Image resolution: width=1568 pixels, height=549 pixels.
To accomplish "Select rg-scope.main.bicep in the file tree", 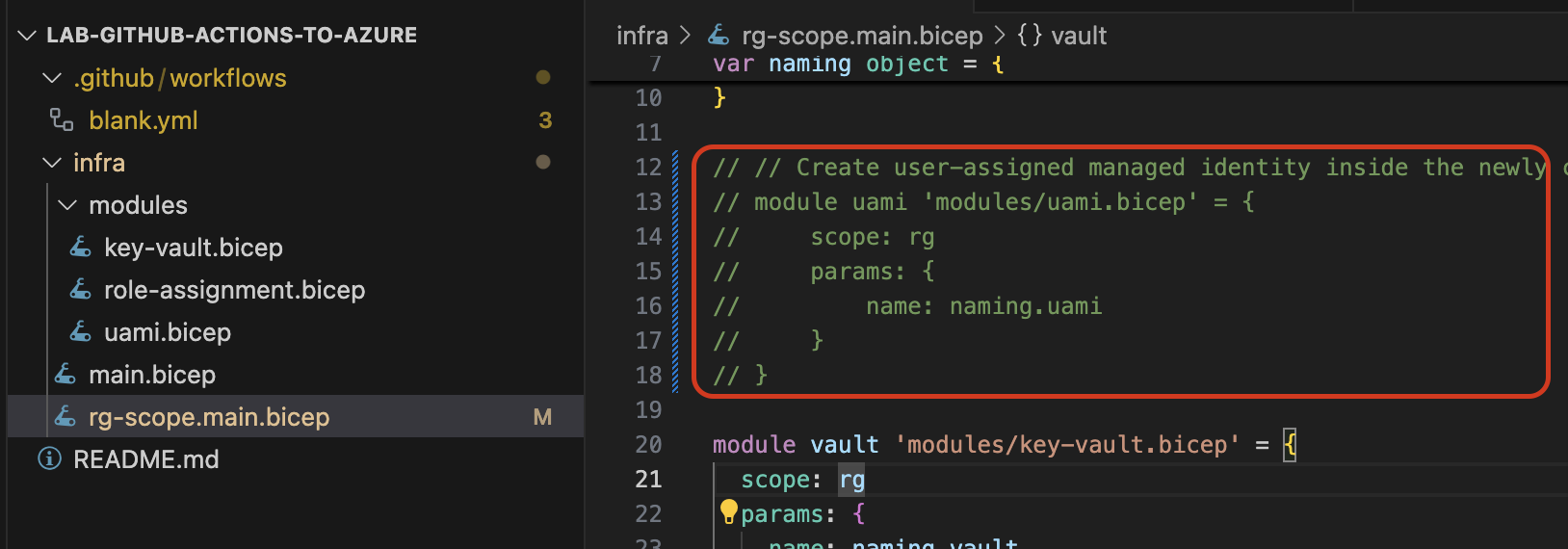I will pos(209,417).
